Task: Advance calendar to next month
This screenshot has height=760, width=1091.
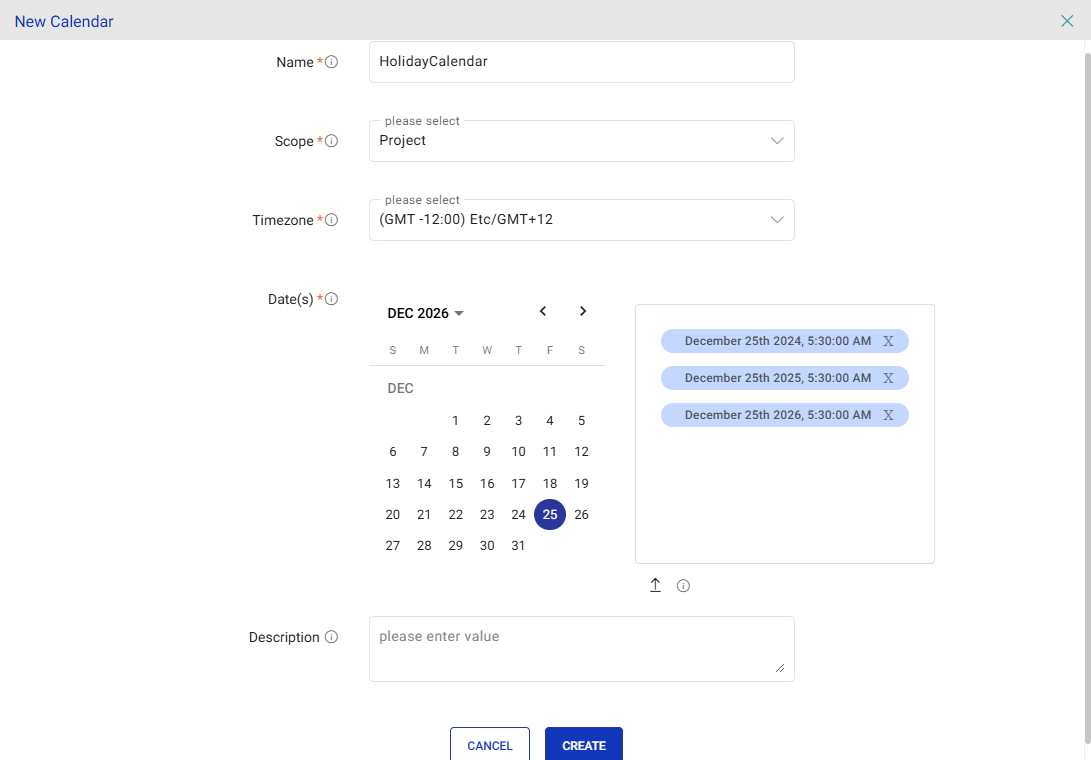Action: (583, 312)
